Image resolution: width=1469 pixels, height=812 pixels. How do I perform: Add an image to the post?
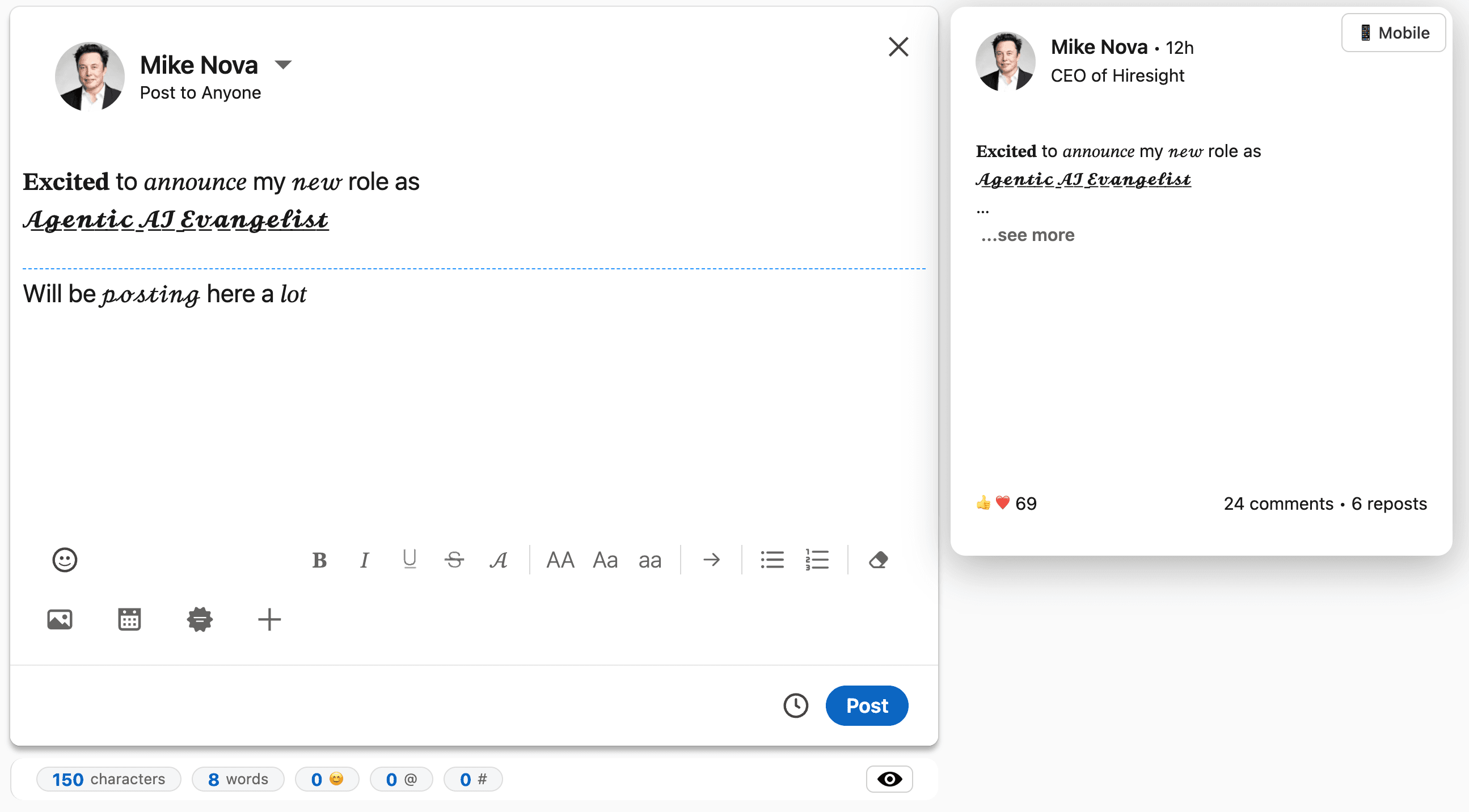[60, 619]
